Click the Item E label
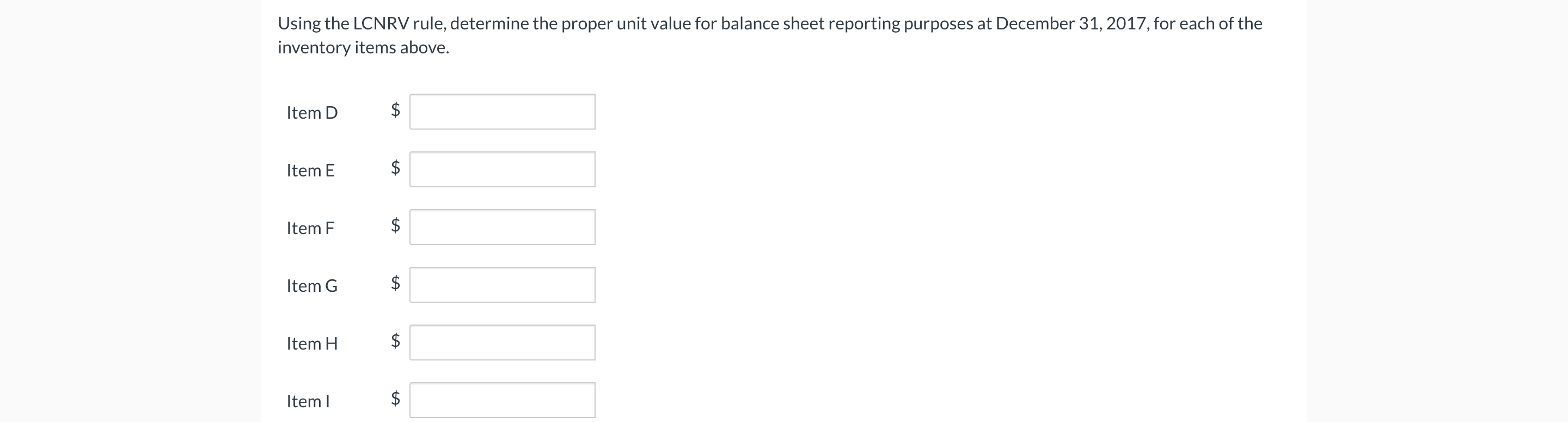 point(311,170)
